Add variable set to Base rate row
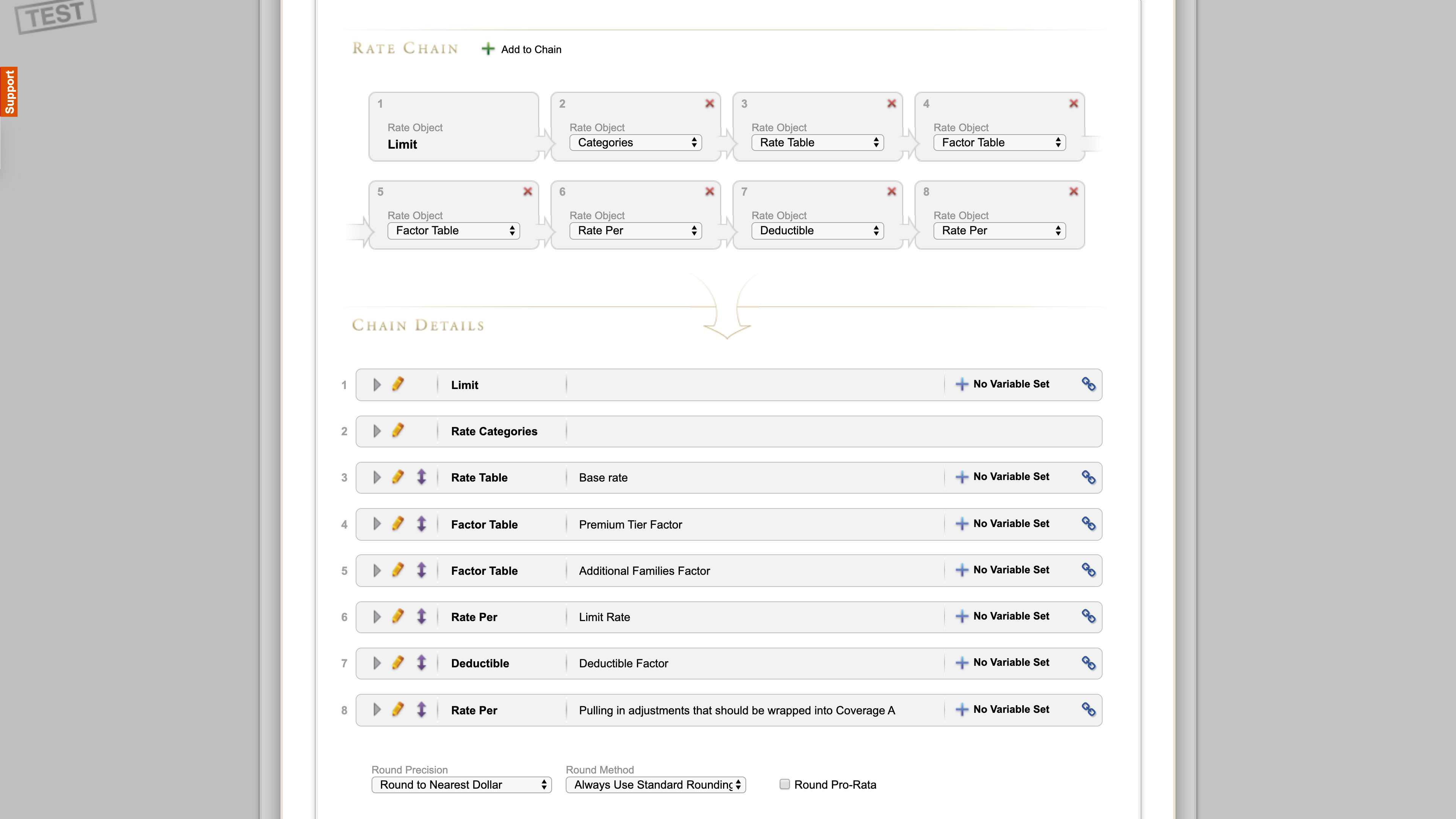1456x819 pixels. tap(1002, 477)
